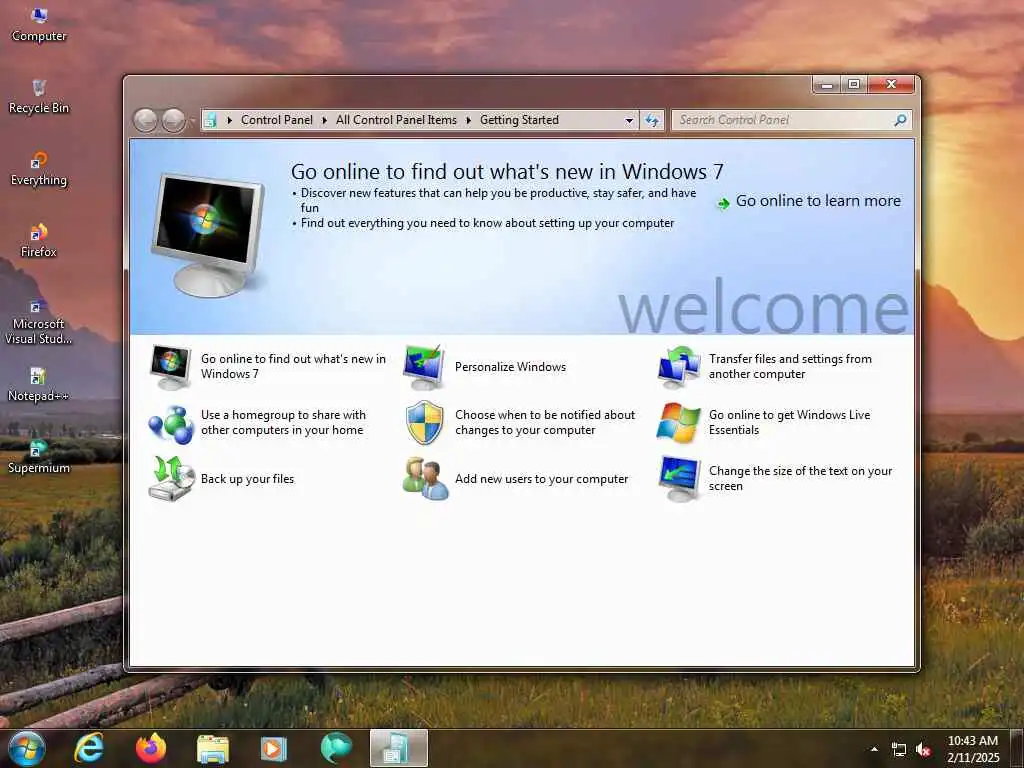Screen dimensions: 1024x768
Task: Select the Everything desktop shortcut
Action: point(39,168)
